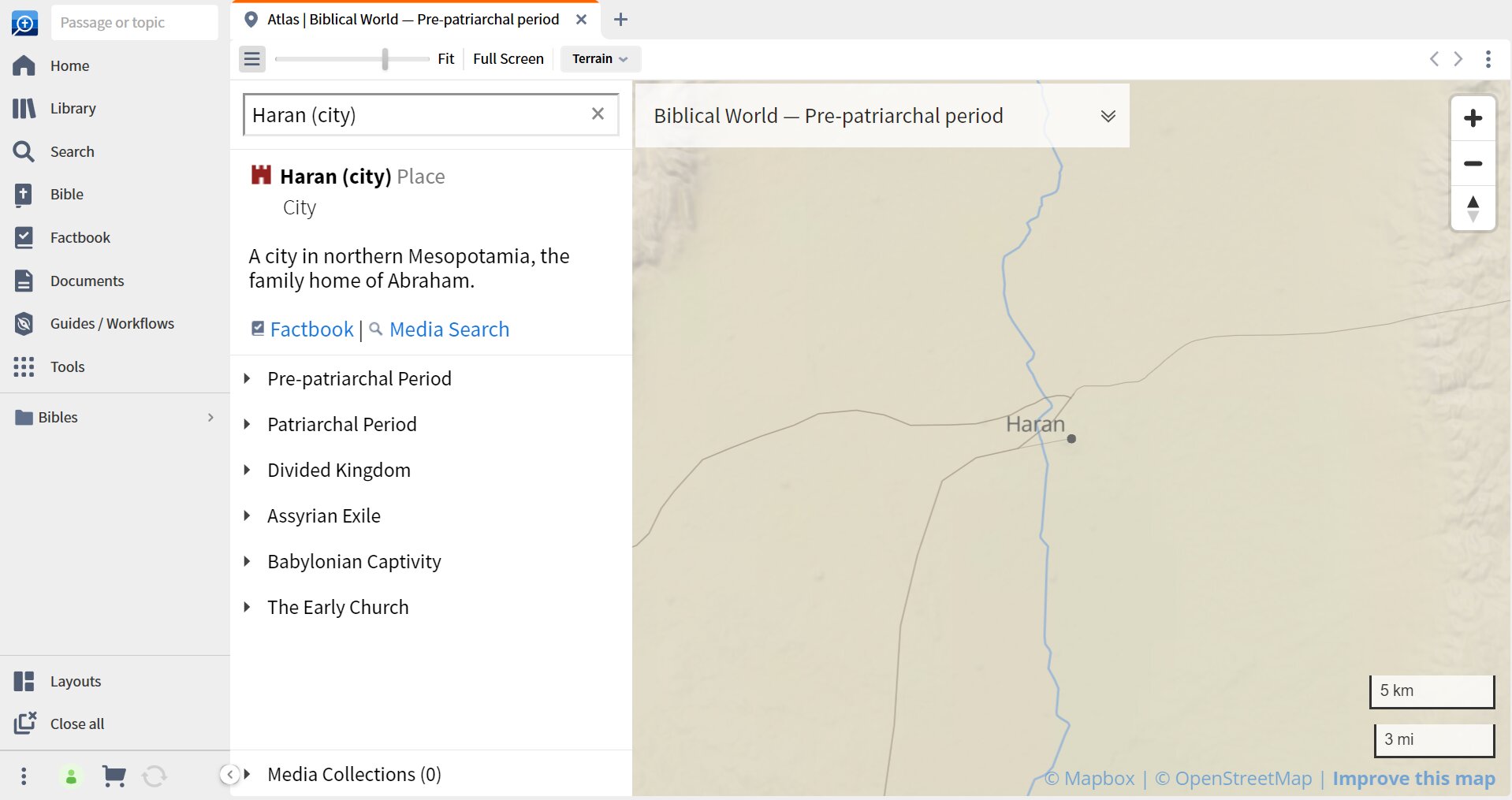
Task: Select the Atlas tab
Action: [x=410, y=19]
